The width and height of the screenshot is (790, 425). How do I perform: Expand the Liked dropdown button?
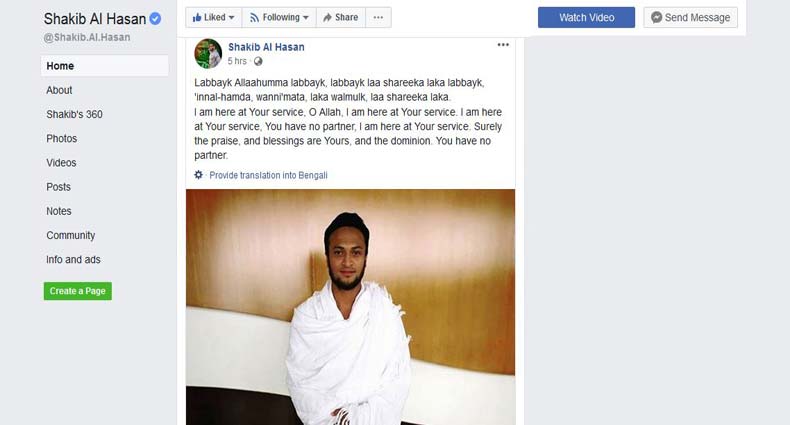[214, 18]
